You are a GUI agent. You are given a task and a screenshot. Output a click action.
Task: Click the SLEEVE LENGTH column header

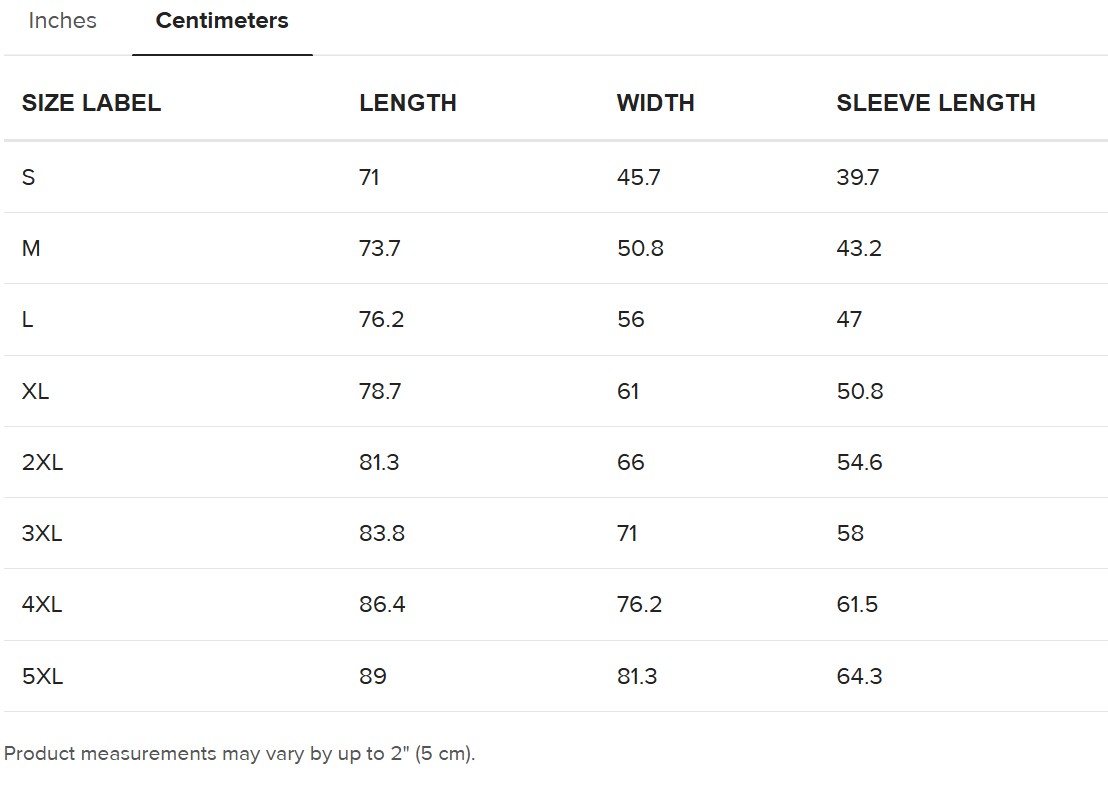coord(935,103)
